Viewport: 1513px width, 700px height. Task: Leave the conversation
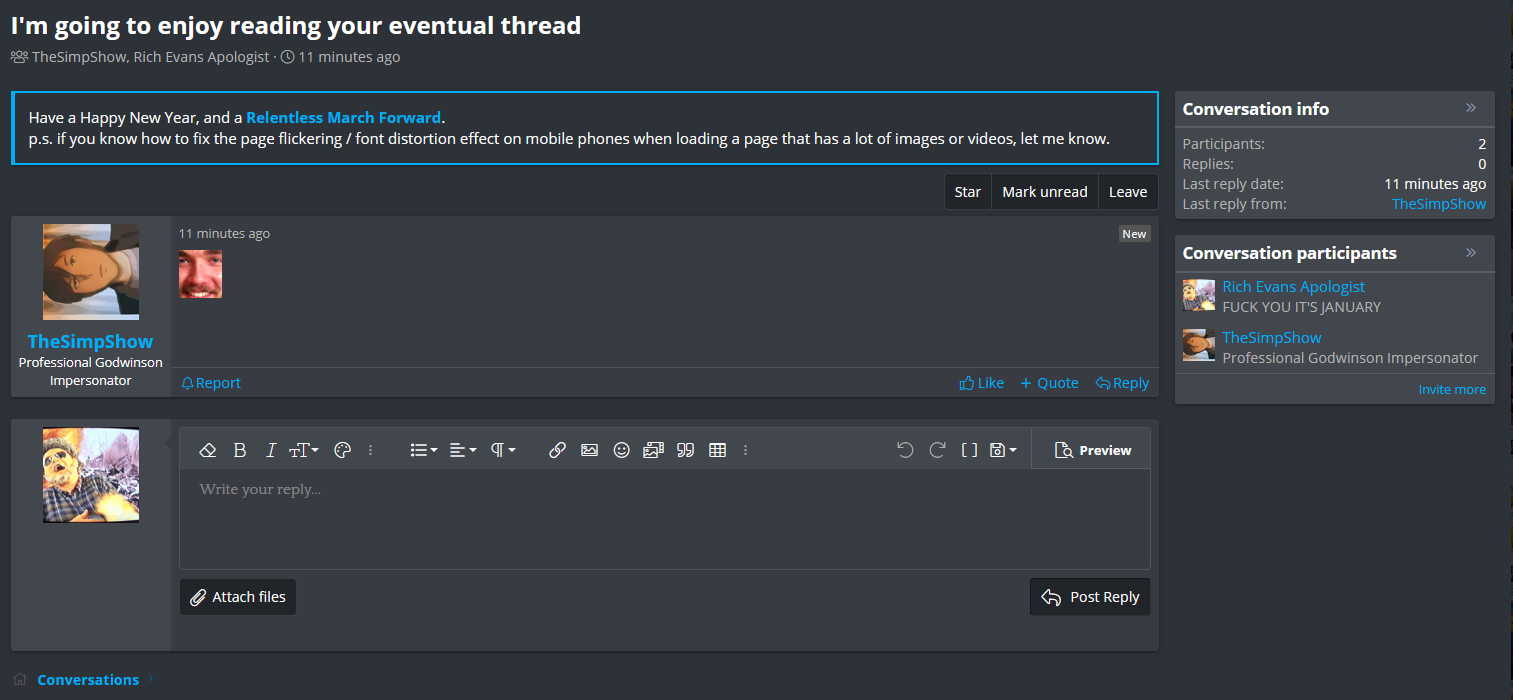click(x=1128, y=192)
